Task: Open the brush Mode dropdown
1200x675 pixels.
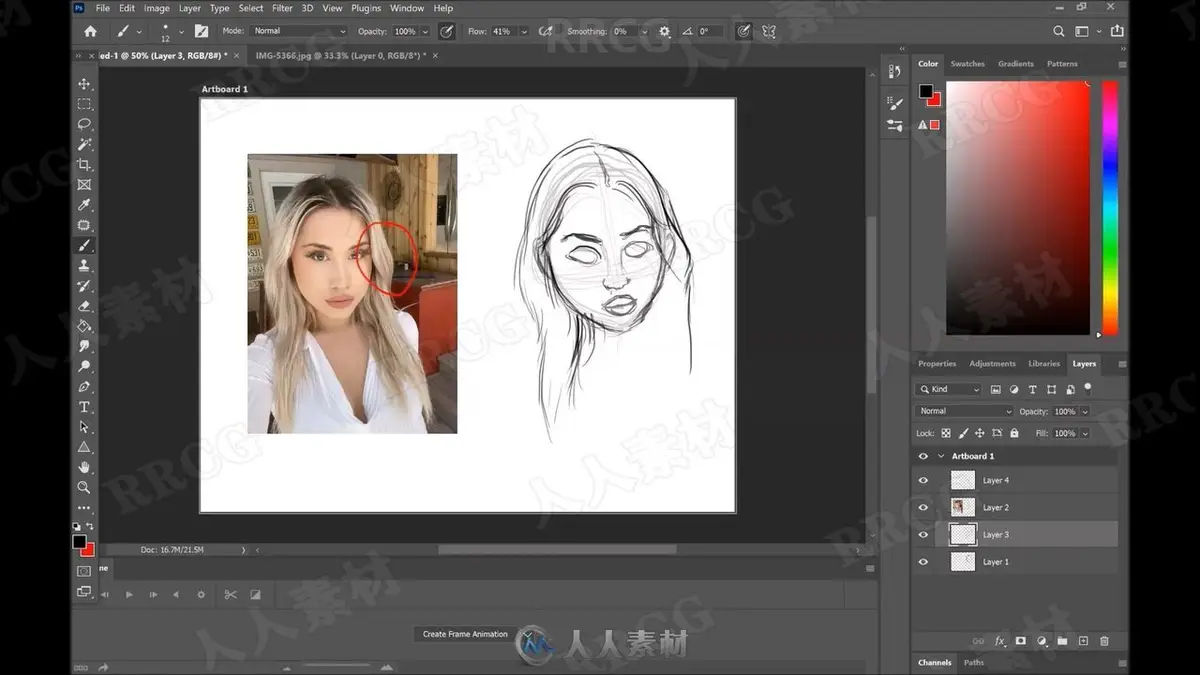Action: [299, 32]
